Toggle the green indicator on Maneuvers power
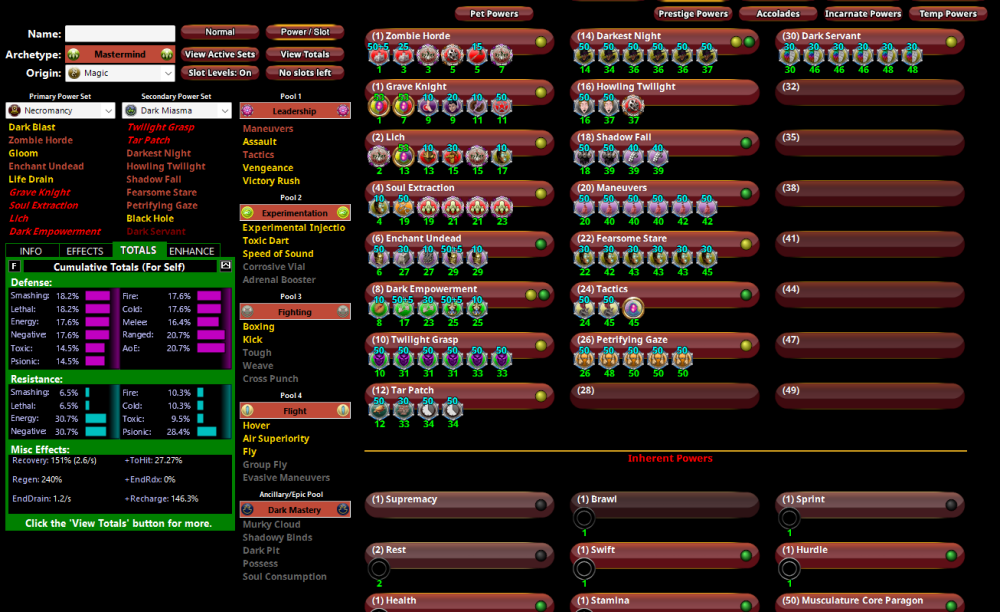 coord(747,194)
